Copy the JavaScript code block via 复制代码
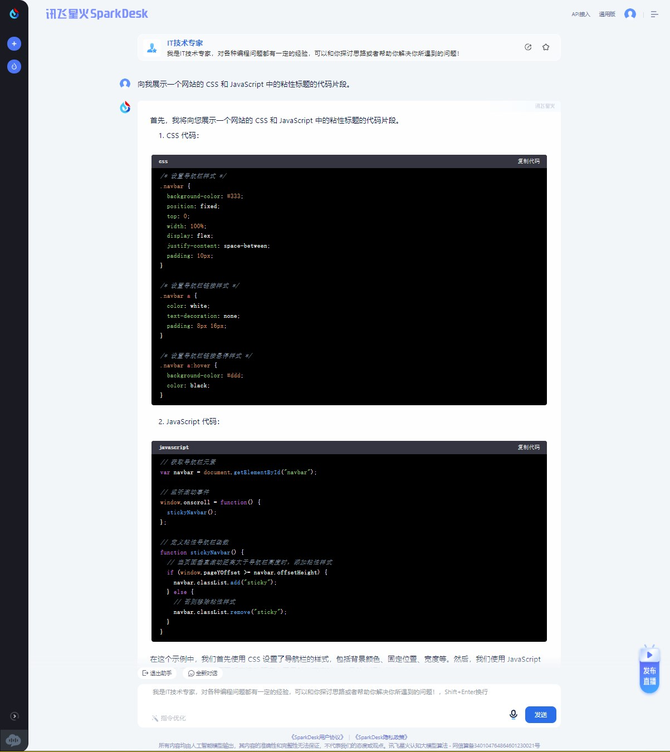Image resolution: width=670 pixels, height=752 pixels. tap(528, 447)
